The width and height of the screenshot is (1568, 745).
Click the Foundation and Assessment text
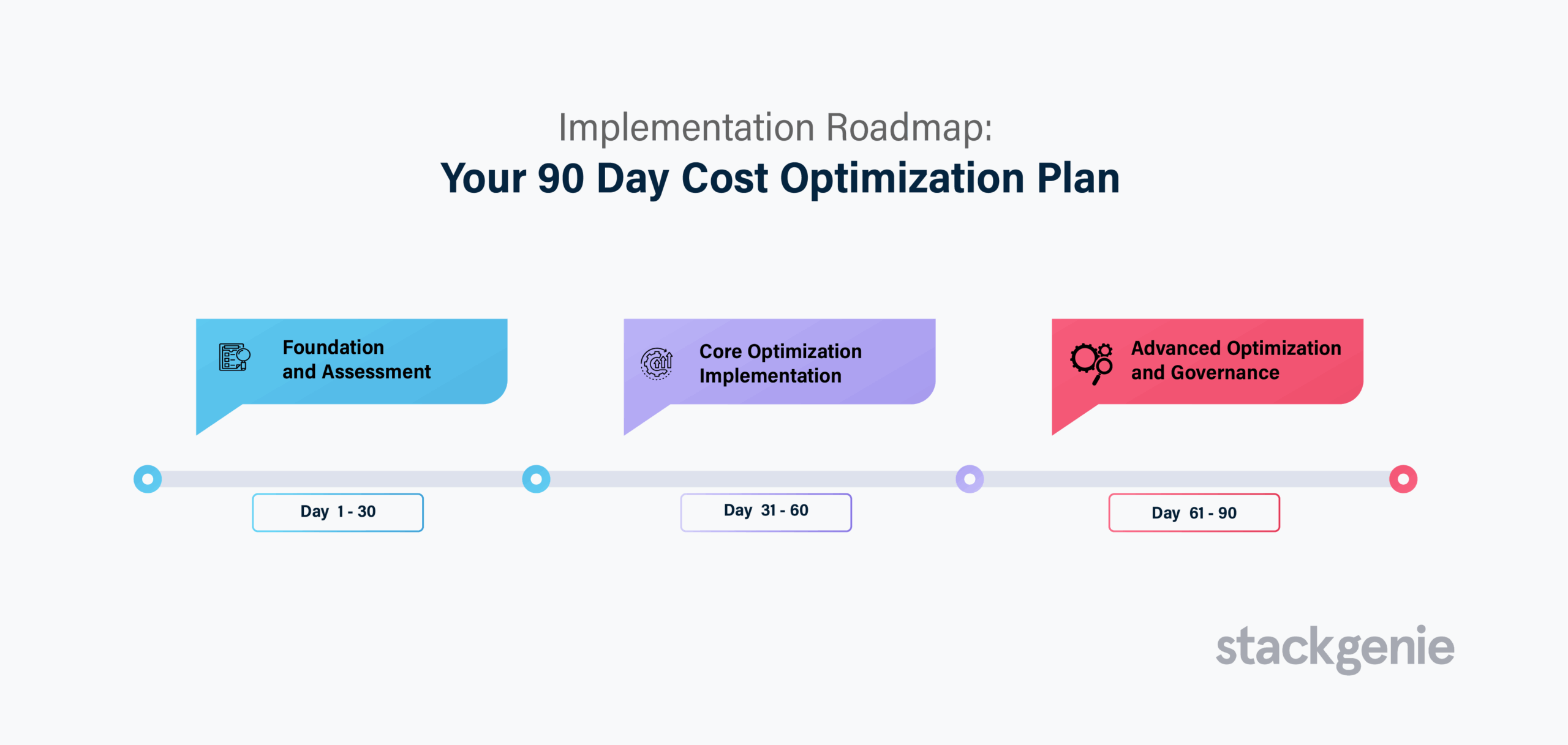coord(356,359)
